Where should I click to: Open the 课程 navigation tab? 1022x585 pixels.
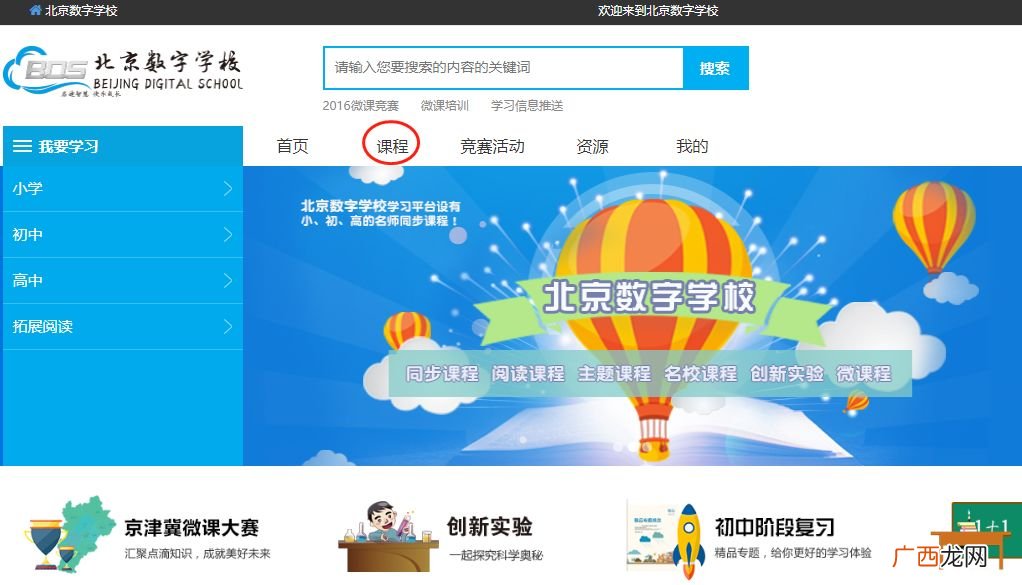tap(392, 146)
